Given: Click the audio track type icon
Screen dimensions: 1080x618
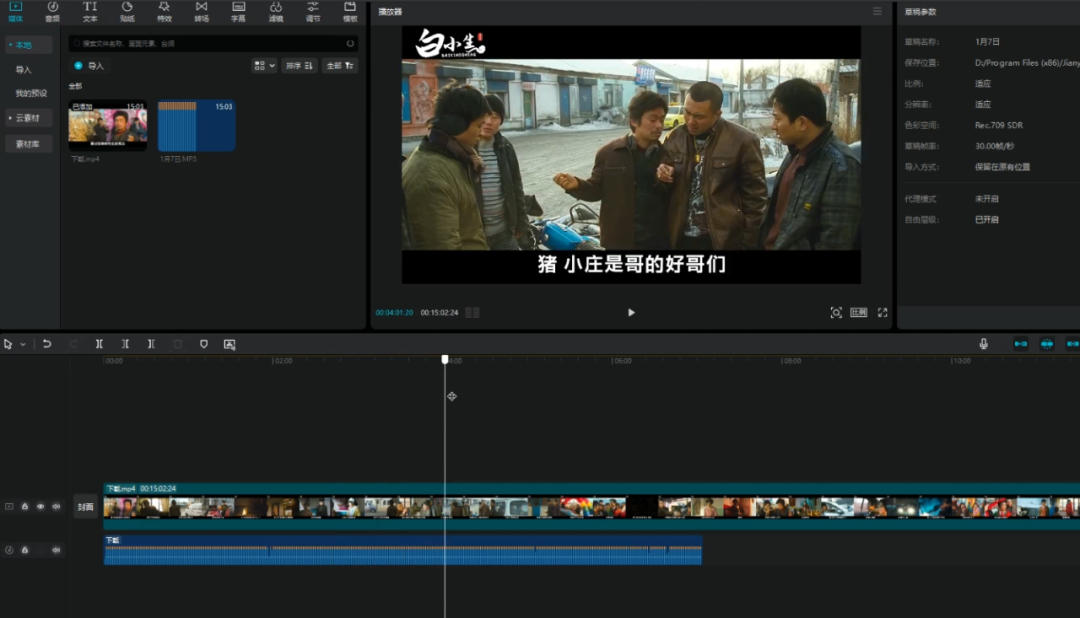Looking at the screenshot, I should click(x=9, y=550).
